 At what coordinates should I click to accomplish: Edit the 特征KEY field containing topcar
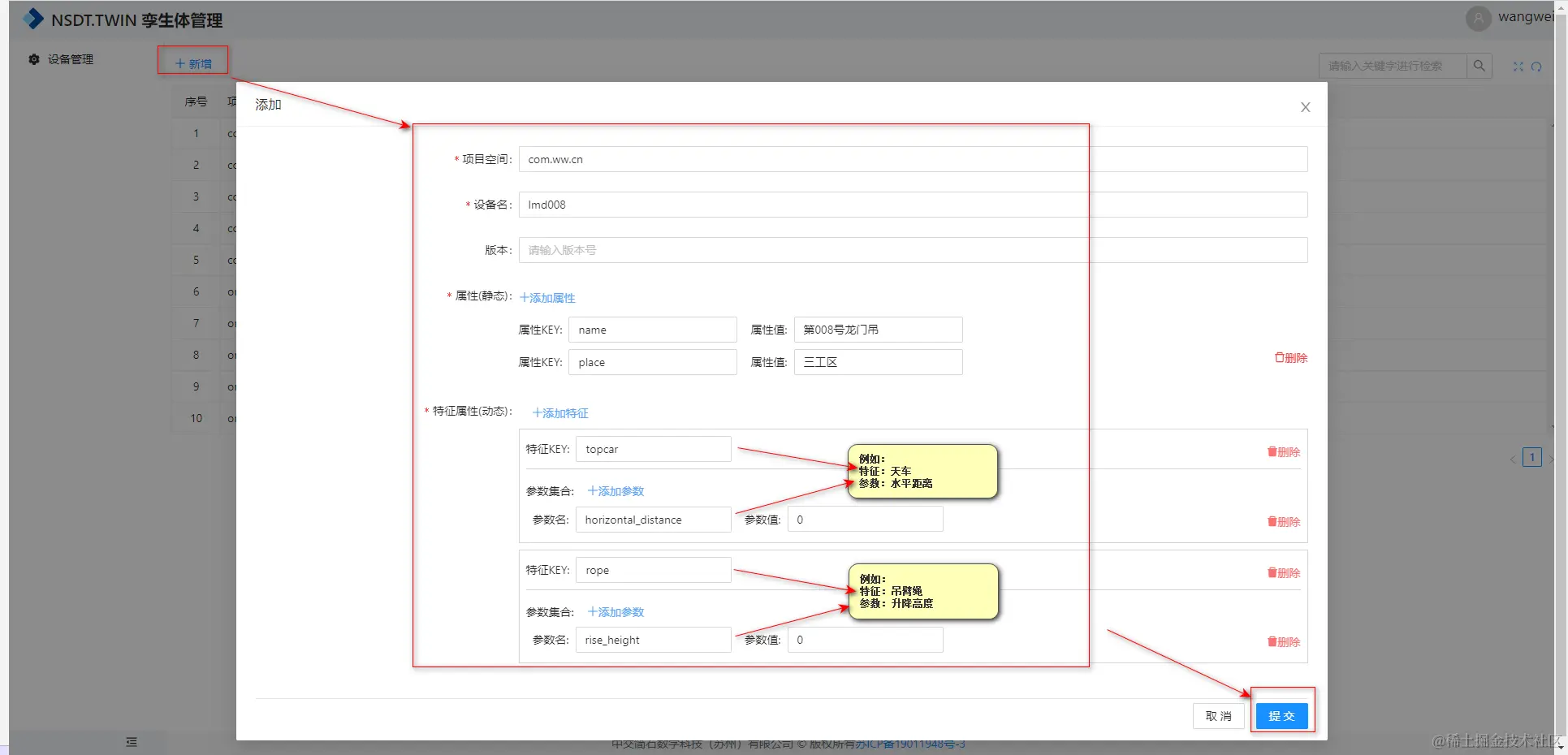(x=654, y=449)
